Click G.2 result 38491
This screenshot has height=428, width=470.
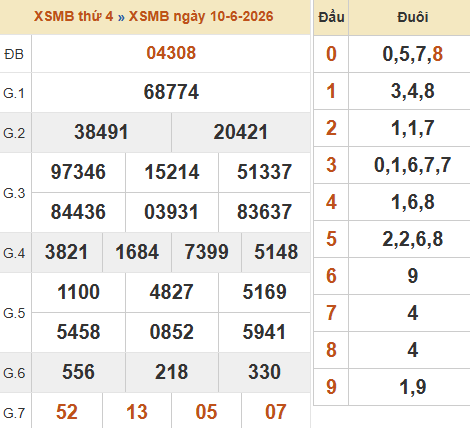(101, 132)
